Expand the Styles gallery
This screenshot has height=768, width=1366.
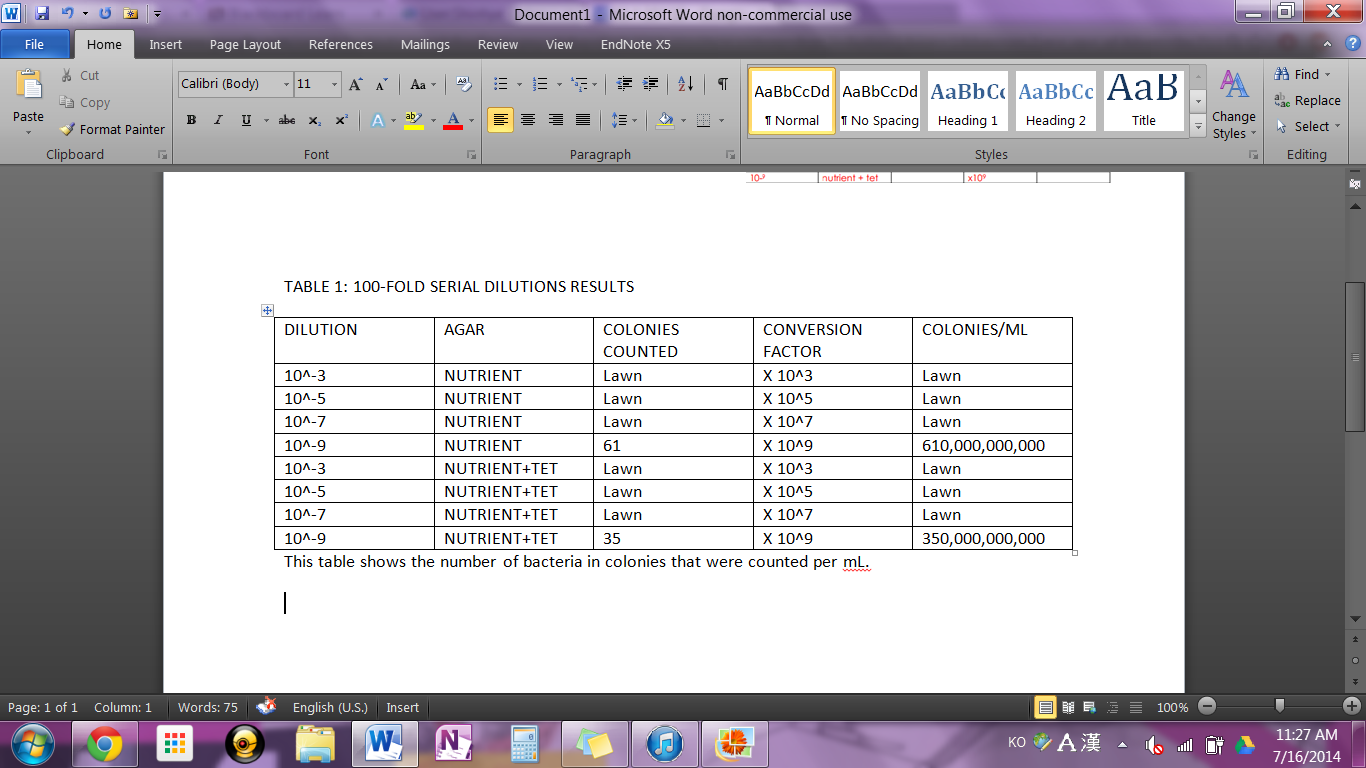click(1198, 125)
